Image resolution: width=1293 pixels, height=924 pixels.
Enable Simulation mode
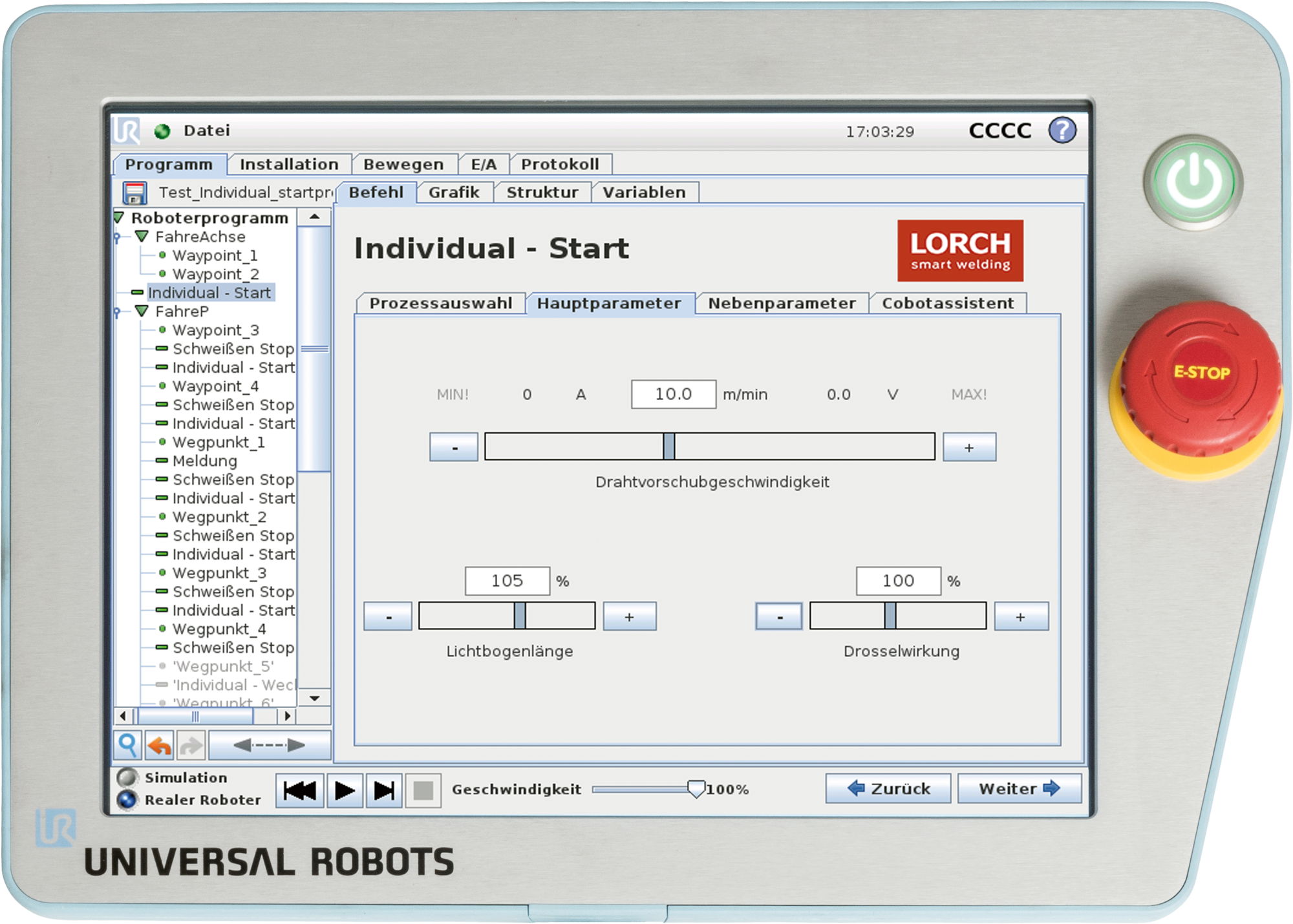point(128,777)
